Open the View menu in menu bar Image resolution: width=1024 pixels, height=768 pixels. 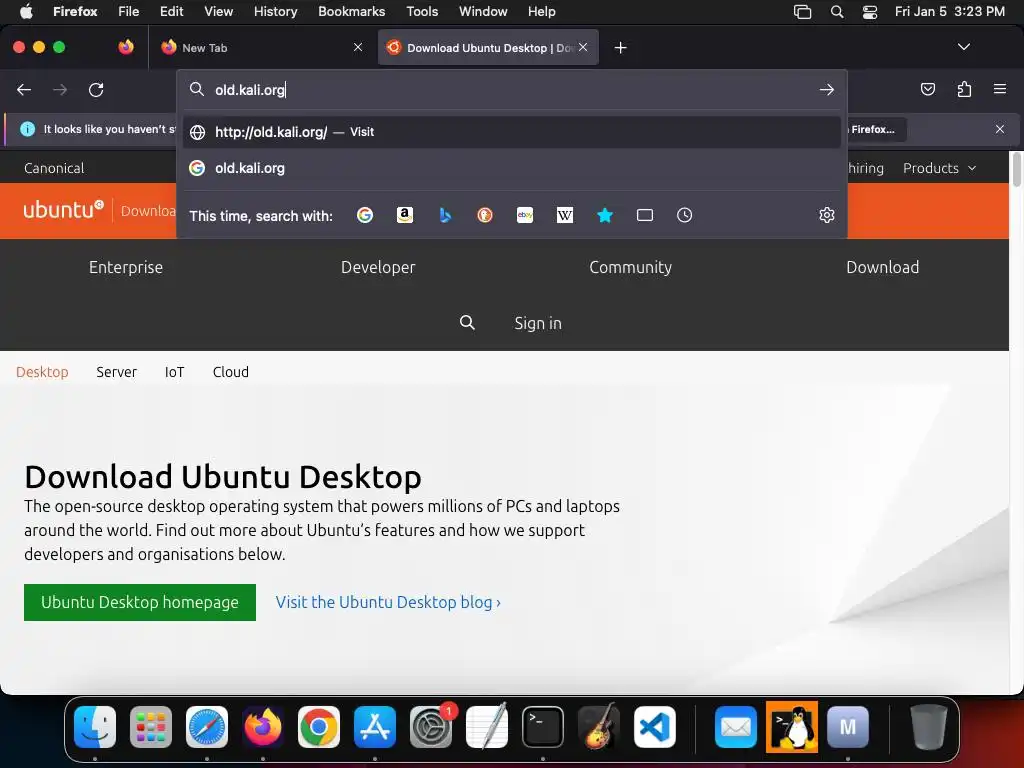(218, 11)
